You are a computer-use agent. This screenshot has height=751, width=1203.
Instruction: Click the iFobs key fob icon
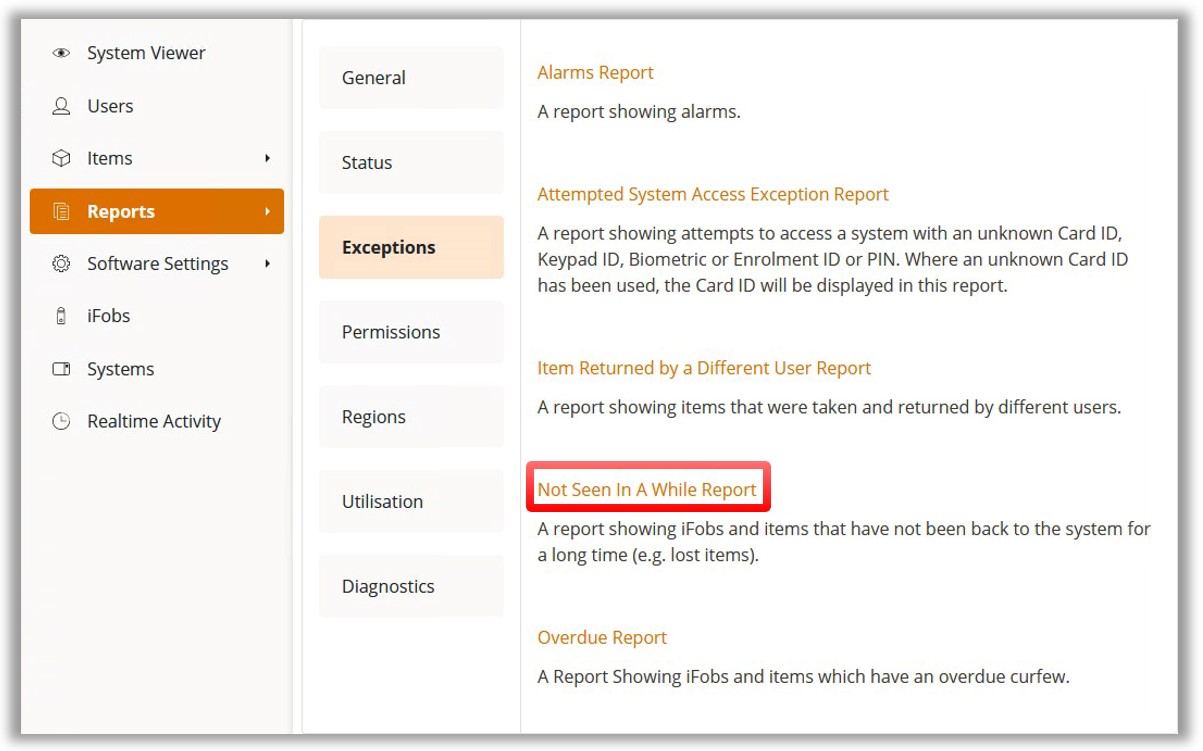coord(61,316)
